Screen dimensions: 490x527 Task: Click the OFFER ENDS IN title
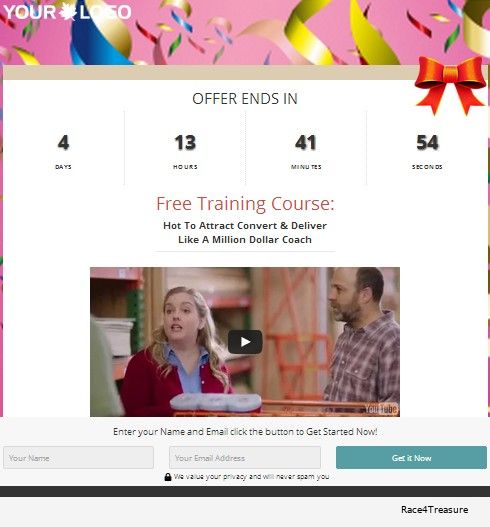pyautogui.click(x=245, y=99)
